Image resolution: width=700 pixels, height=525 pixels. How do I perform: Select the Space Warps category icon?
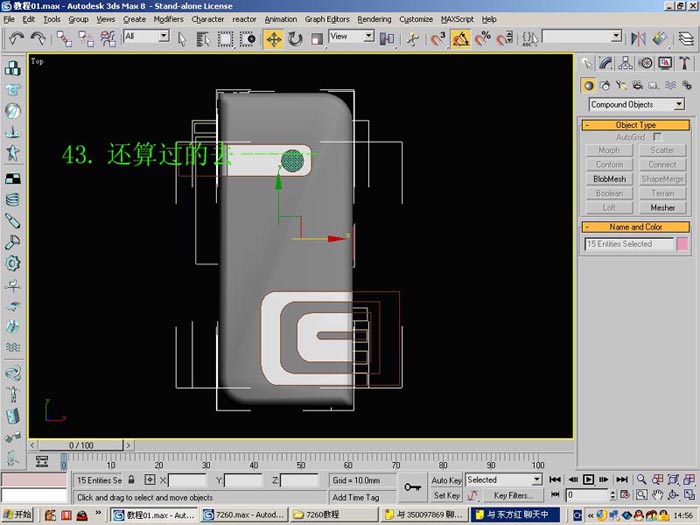(x=671, y=85)
